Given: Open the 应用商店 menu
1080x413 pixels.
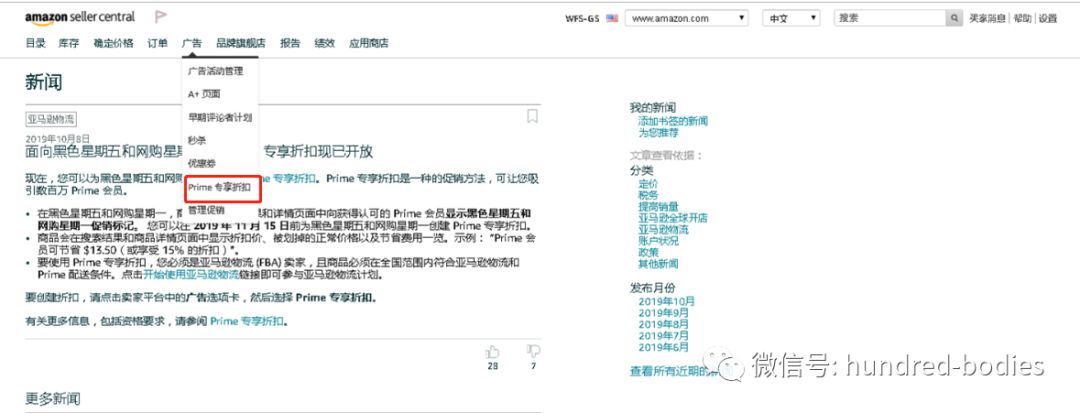Looking at the screenshot, I should [x=368, y=43].
